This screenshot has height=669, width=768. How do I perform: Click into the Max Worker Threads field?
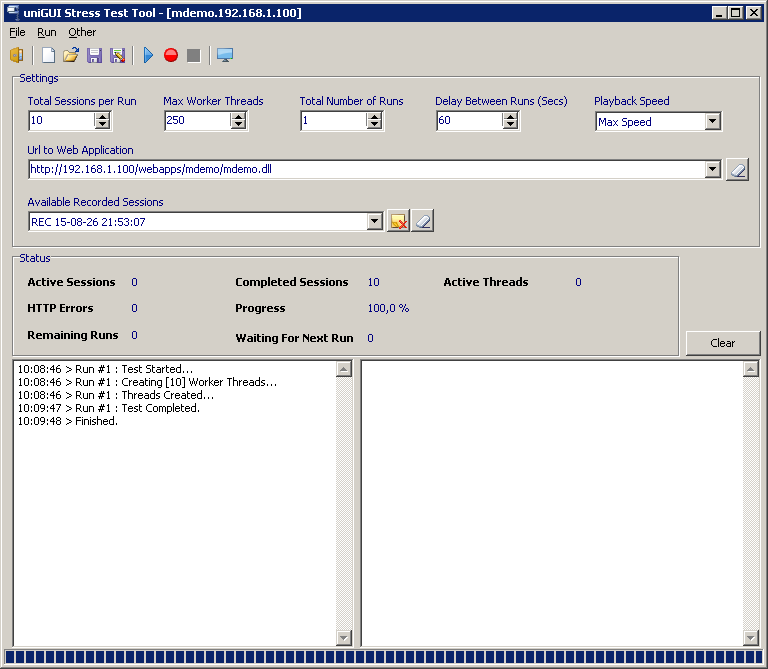click(197, 121)
